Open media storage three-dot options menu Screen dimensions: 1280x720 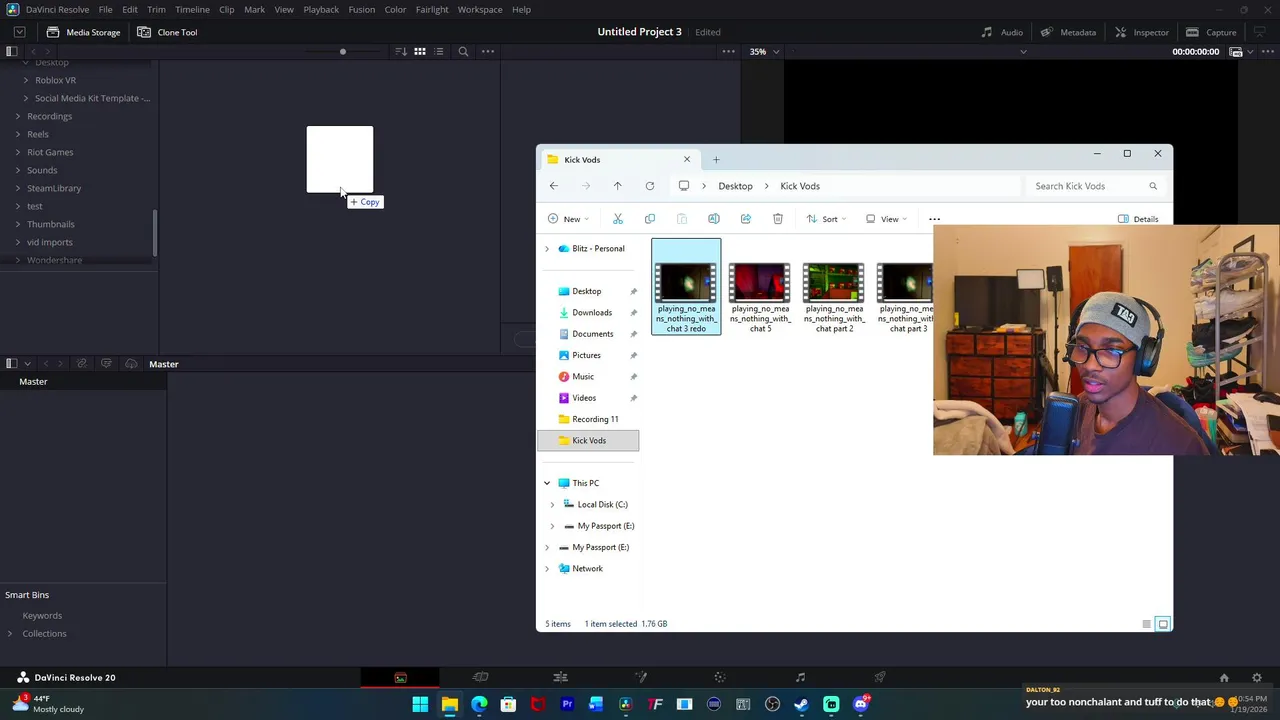488,51
